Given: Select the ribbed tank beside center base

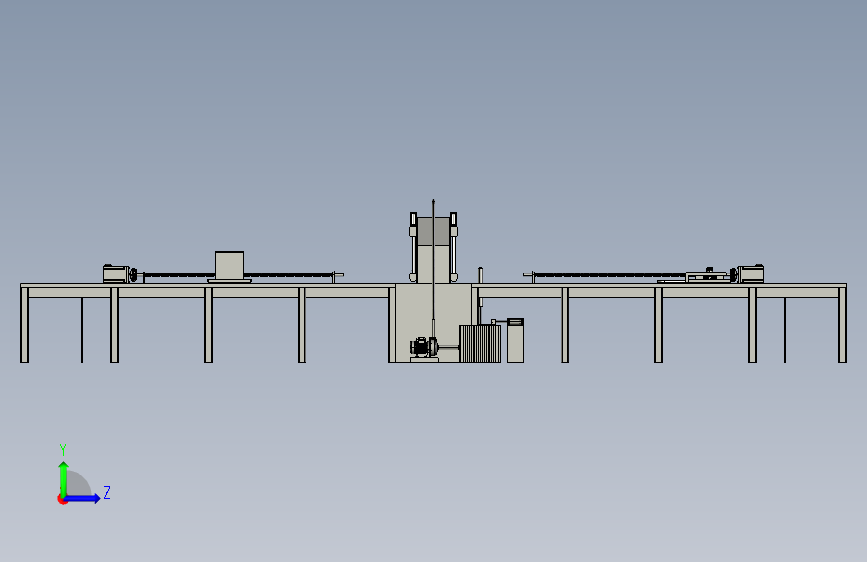Looking at the screenshot, I should [x=480, y=344].
